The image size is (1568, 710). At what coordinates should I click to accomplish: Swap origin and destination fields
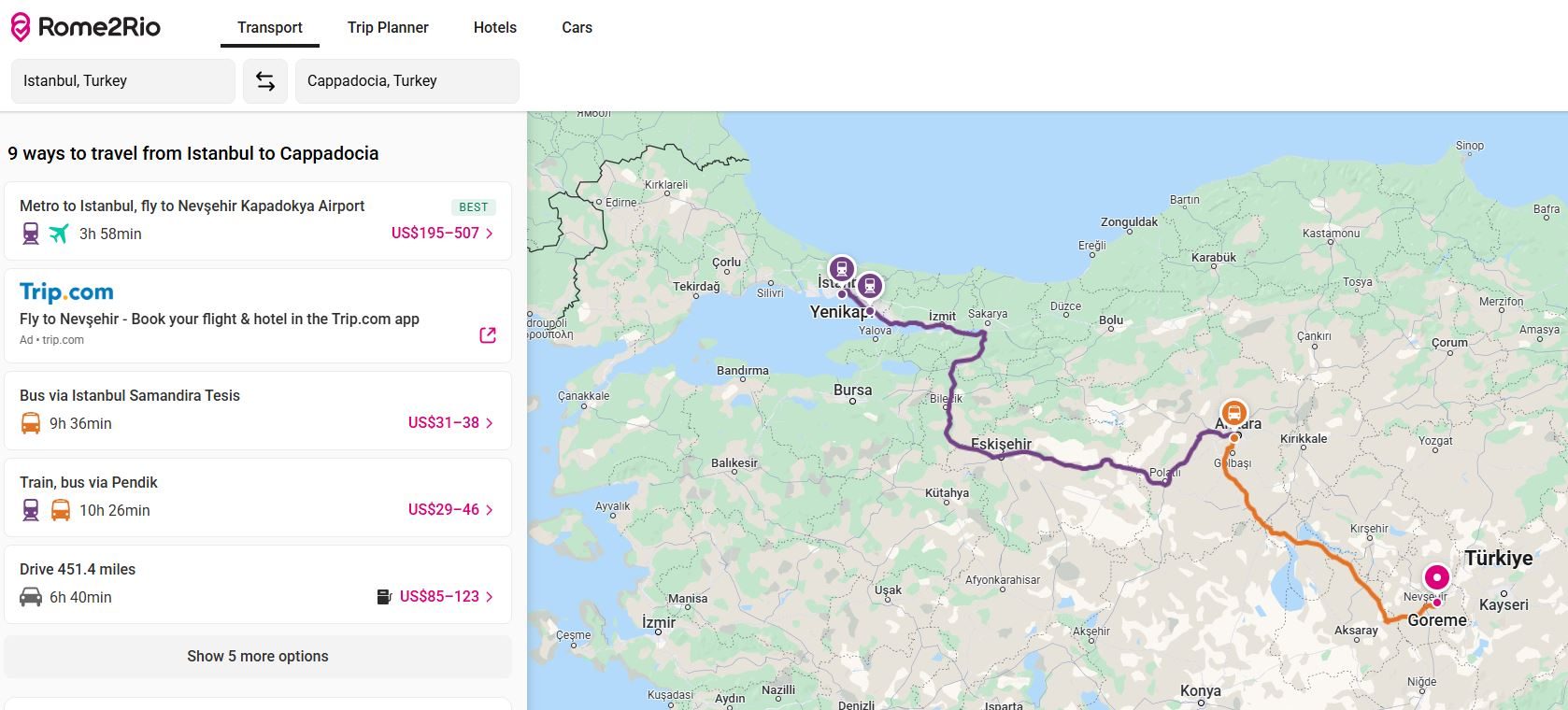[265, 81]
